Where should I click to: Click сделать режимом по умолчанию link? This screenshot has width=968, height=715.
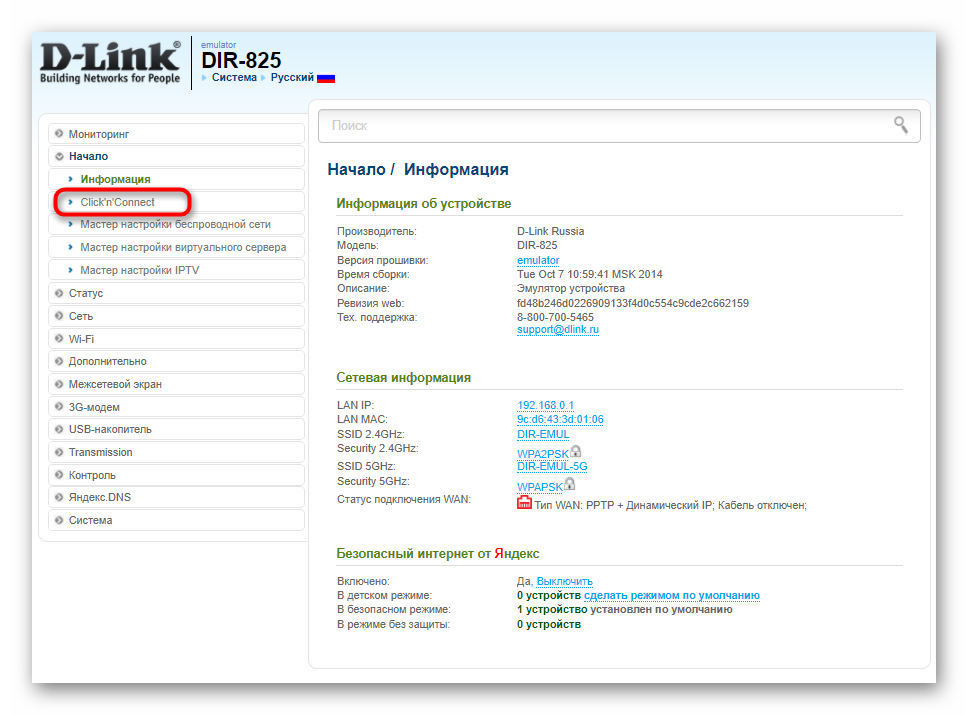[x=672, y=595]
